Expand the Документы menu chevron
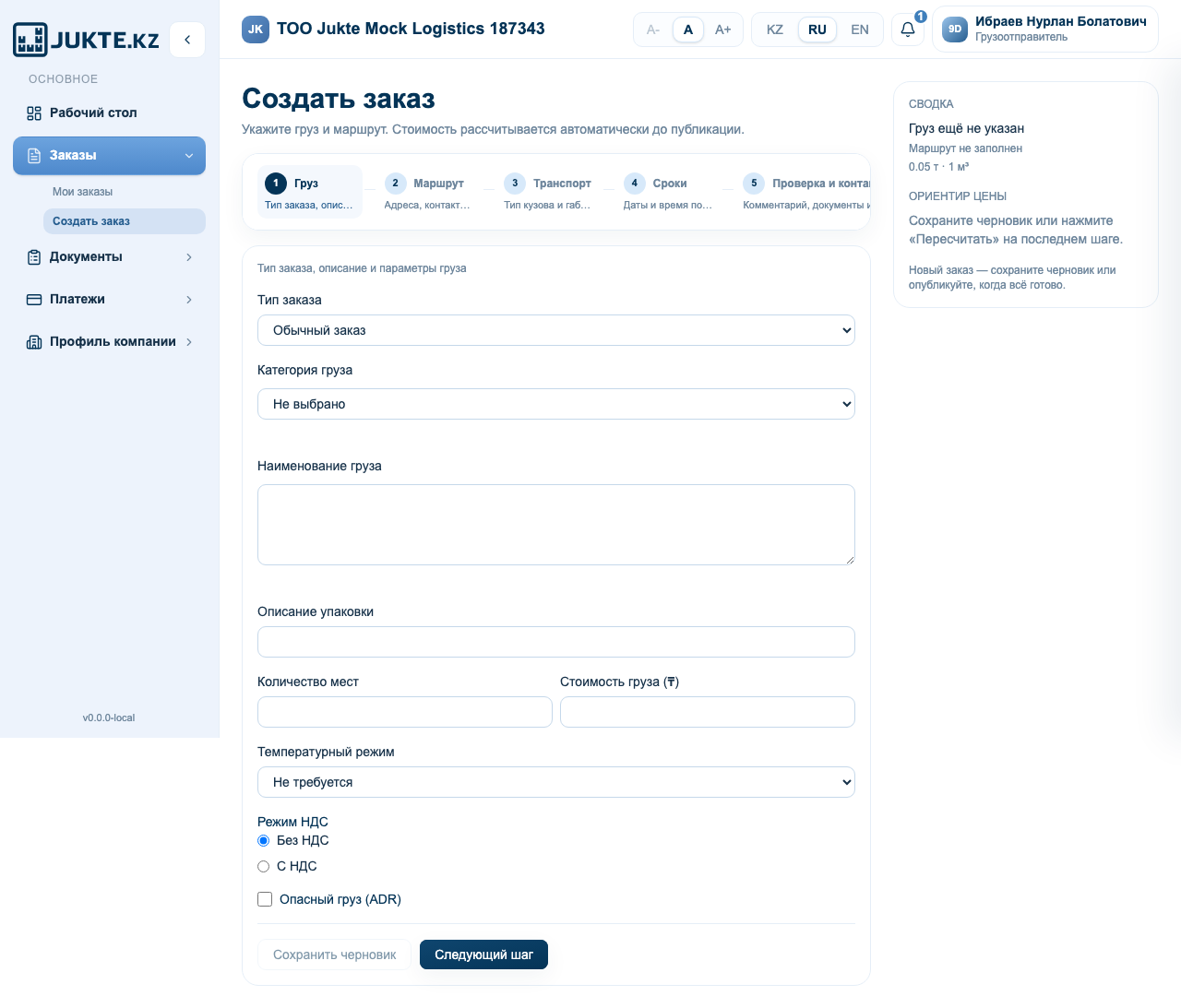This screenshot has width=1181, height=1008. coord(189,257)
